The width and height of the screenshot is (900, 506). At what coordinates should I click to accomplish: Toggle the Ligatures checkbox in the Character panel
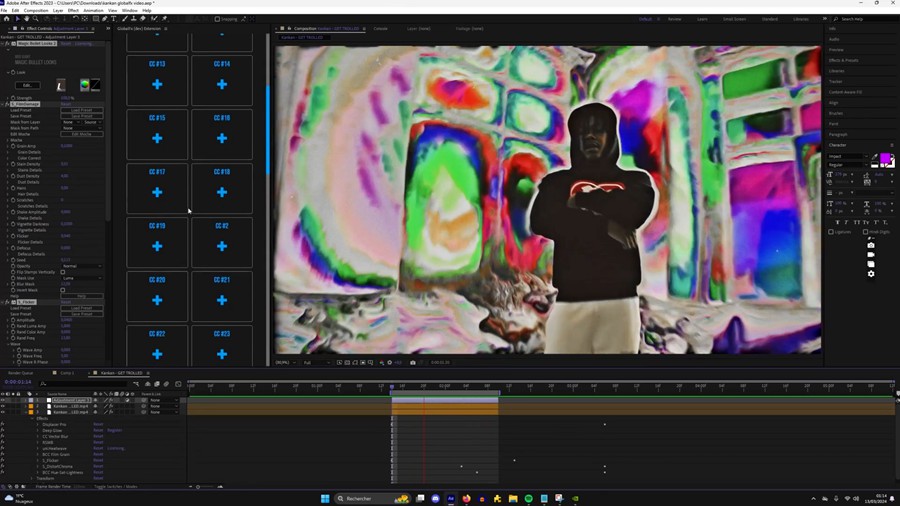coord(831,232)
